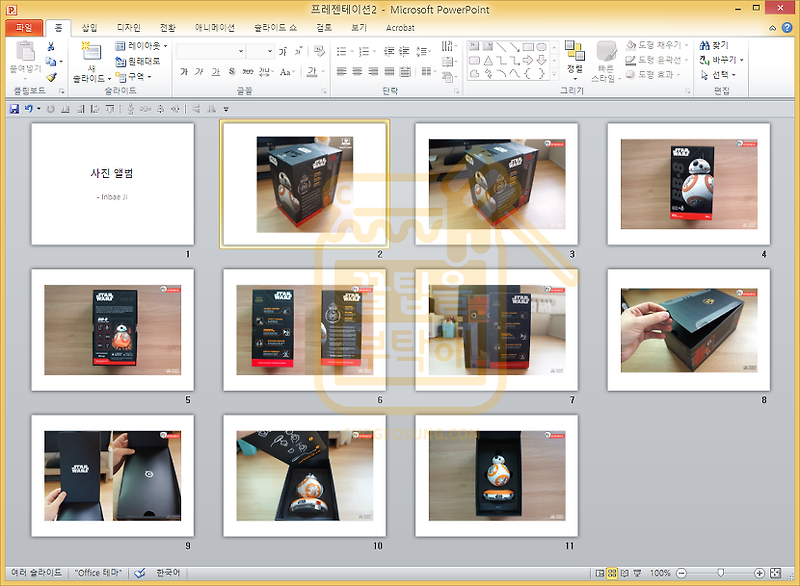Toggle Align Text Right
This screenshot has width=800, height=586.
(x=373, y=71)
